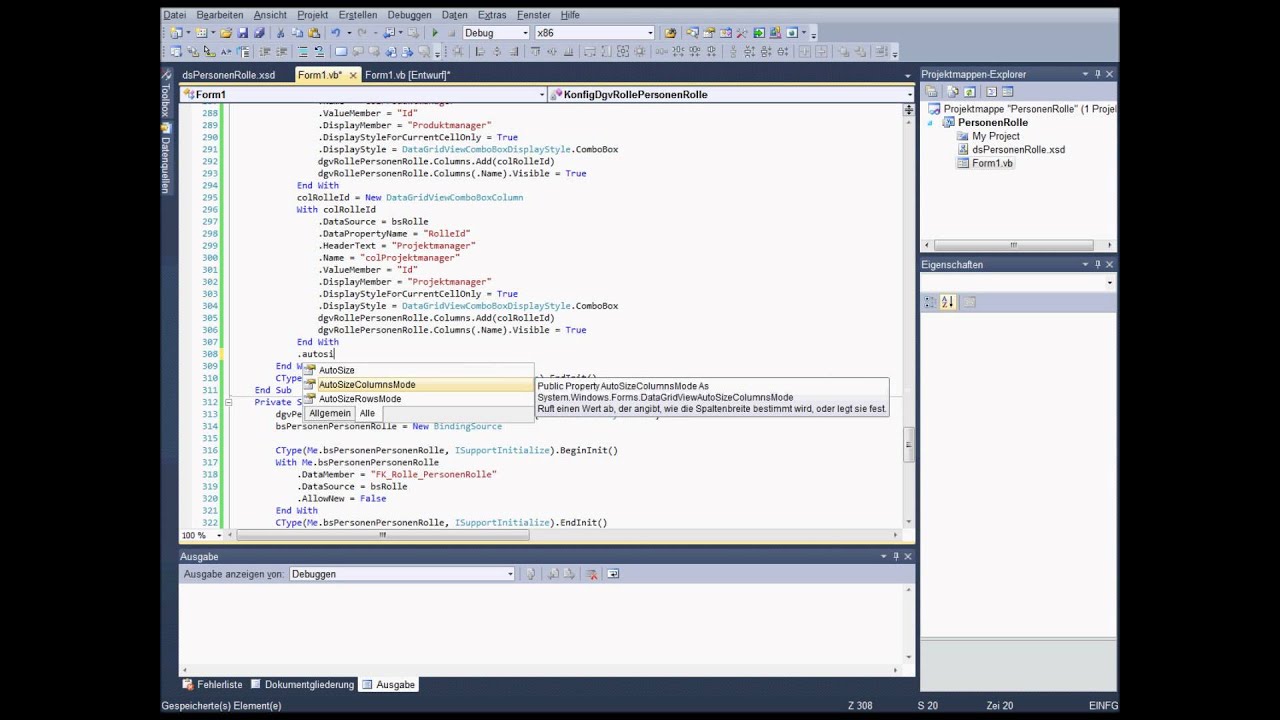Click the Save All icon

click(259, 33)
